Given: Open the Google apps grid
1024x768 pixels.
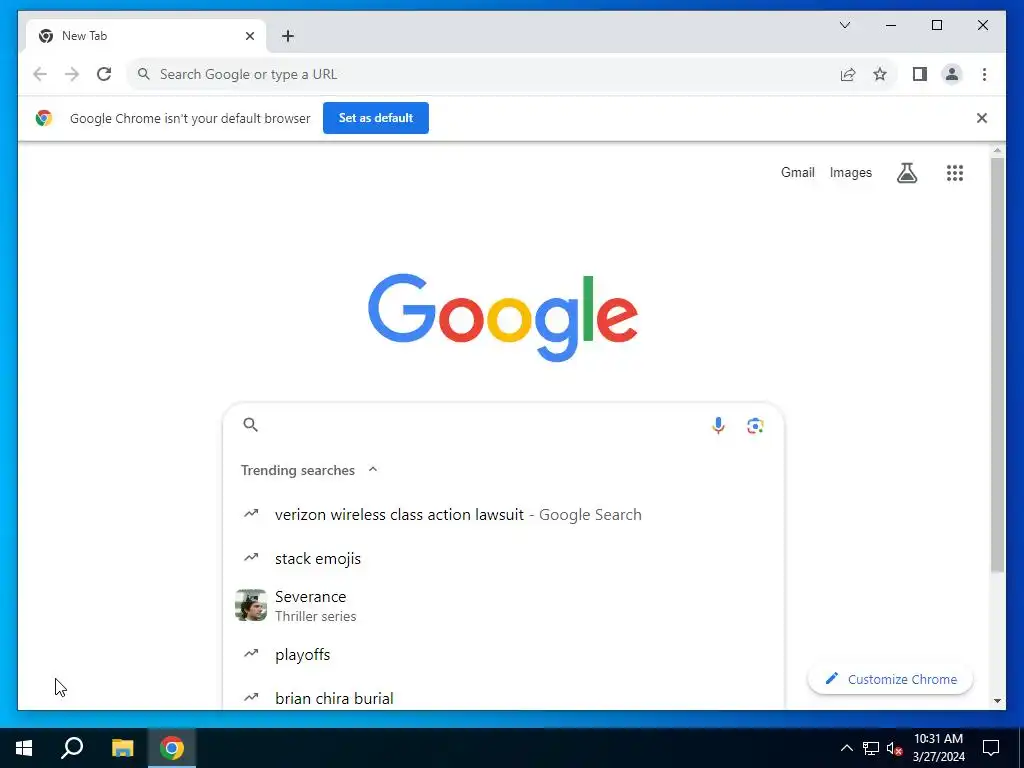Looking at the screenshot, I should (955, 172).
